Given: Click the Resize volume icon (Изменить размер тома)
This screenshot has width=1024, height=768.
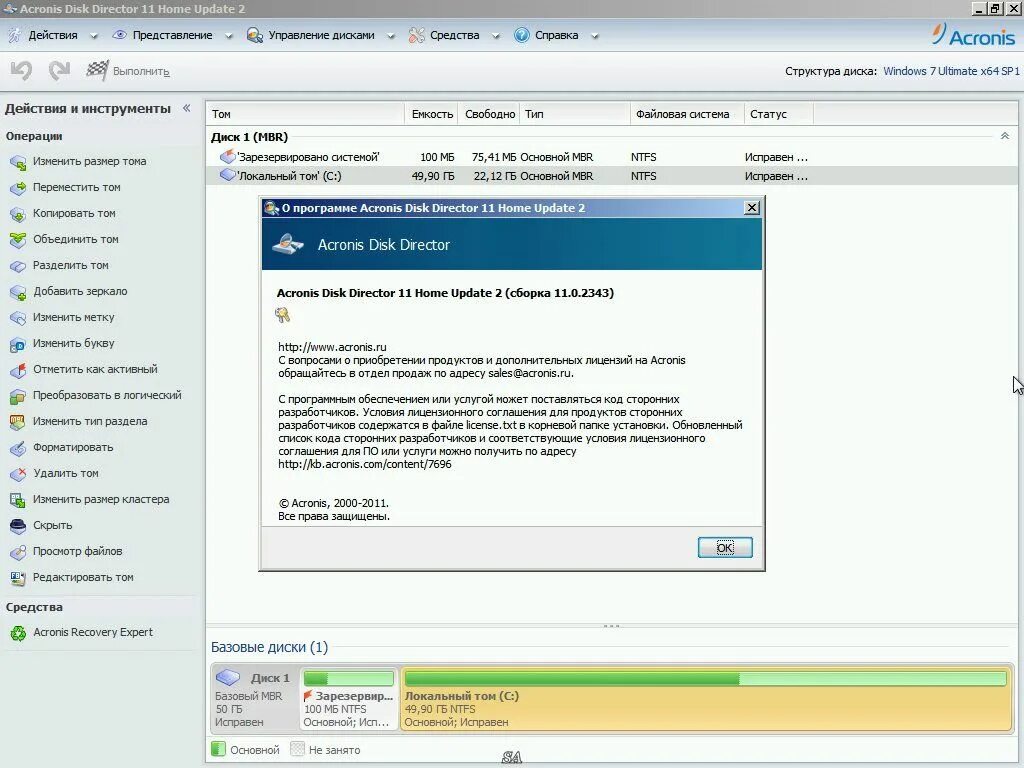Looking at the screenshot, I should point(18,162).
